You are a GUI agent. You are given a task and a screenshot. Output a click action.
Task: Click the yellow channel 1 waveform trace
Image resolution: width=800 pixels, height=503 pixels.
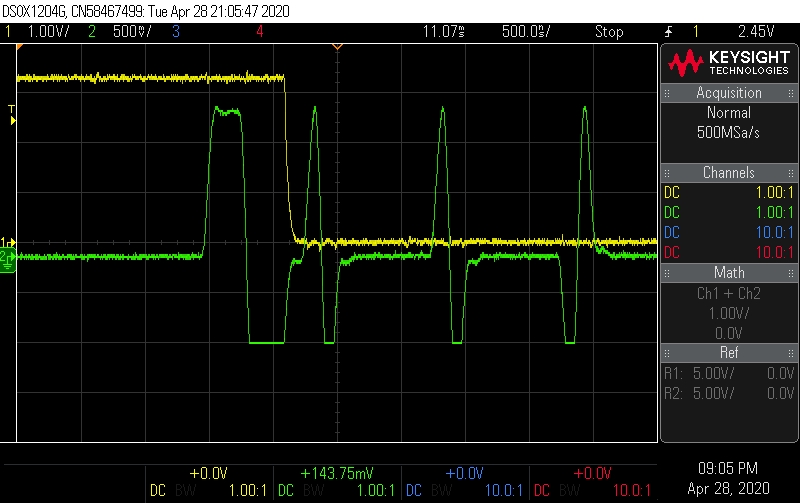pyautogui.click(x=150, y=77)
